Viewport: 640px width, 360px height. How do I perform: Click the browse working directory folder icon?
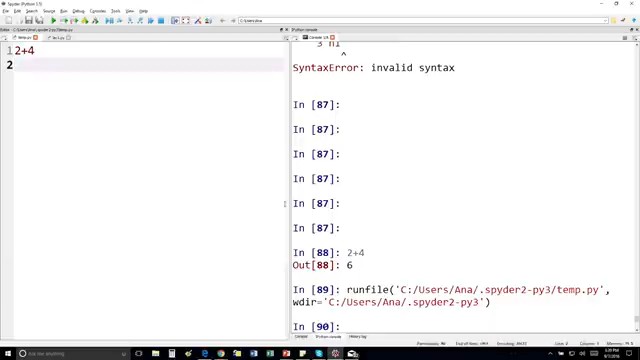613,20
